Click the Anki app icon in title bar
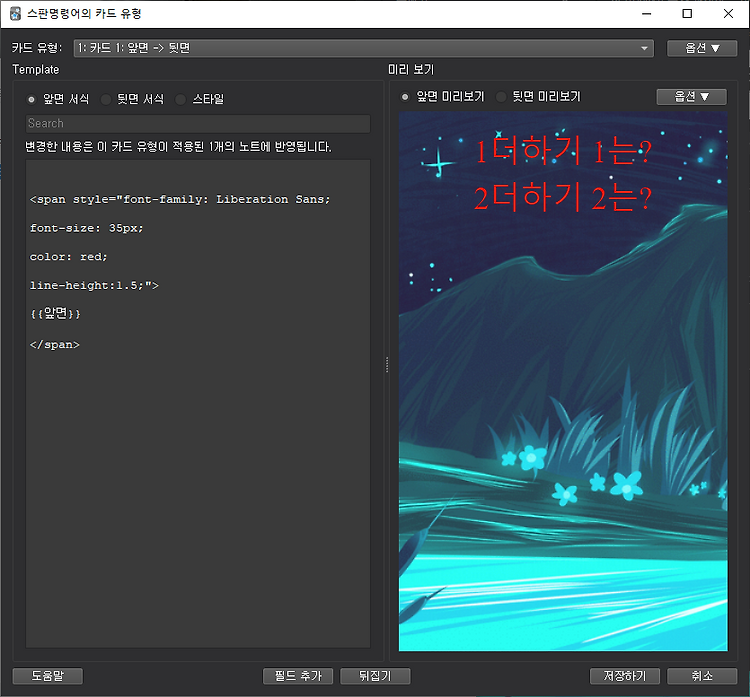Image resolution: width=750 pixels, height=697 pixels. 15,13
